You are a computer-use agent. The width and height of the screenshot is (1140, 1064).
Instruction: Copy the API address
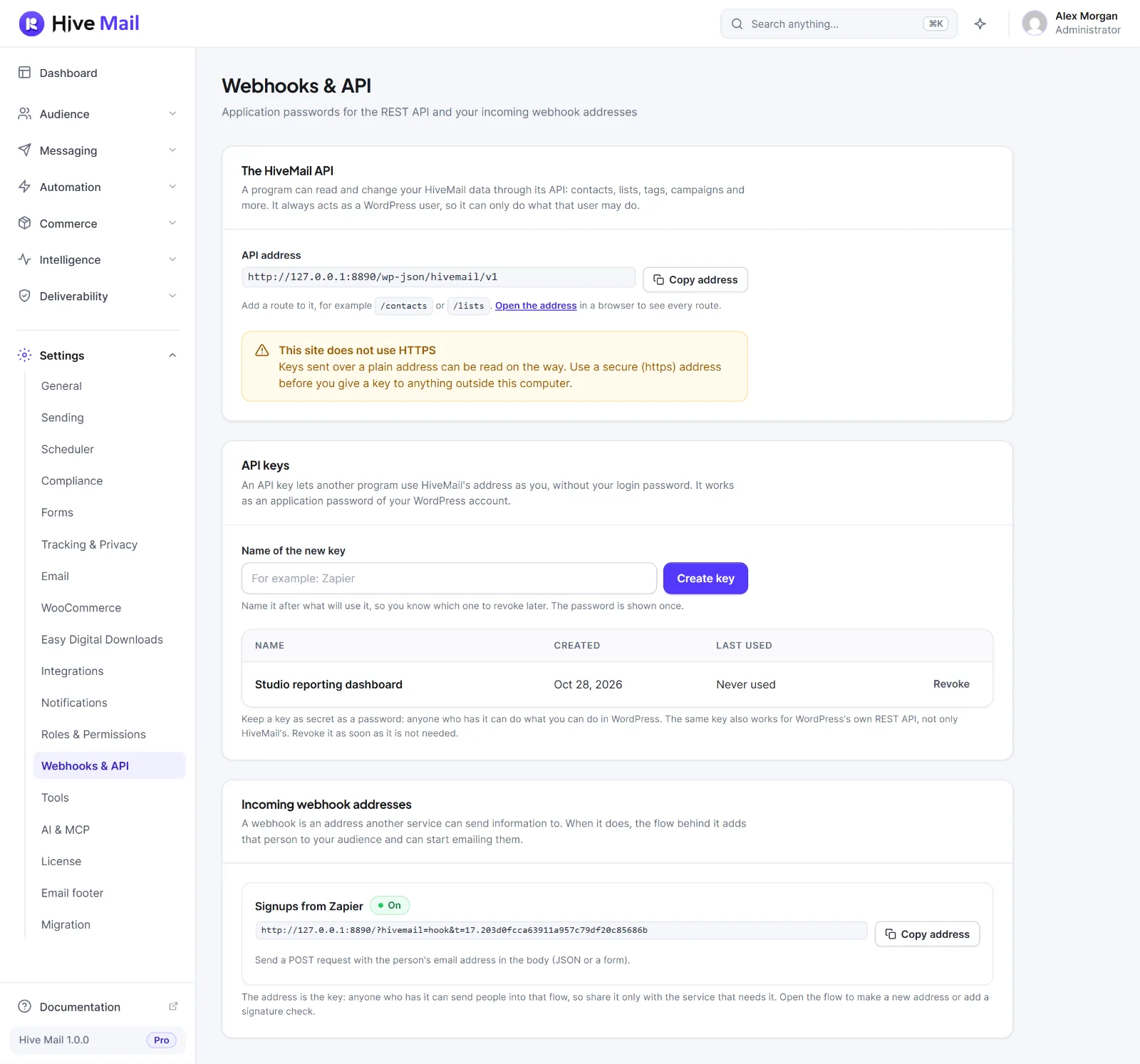tap(695, 279)
